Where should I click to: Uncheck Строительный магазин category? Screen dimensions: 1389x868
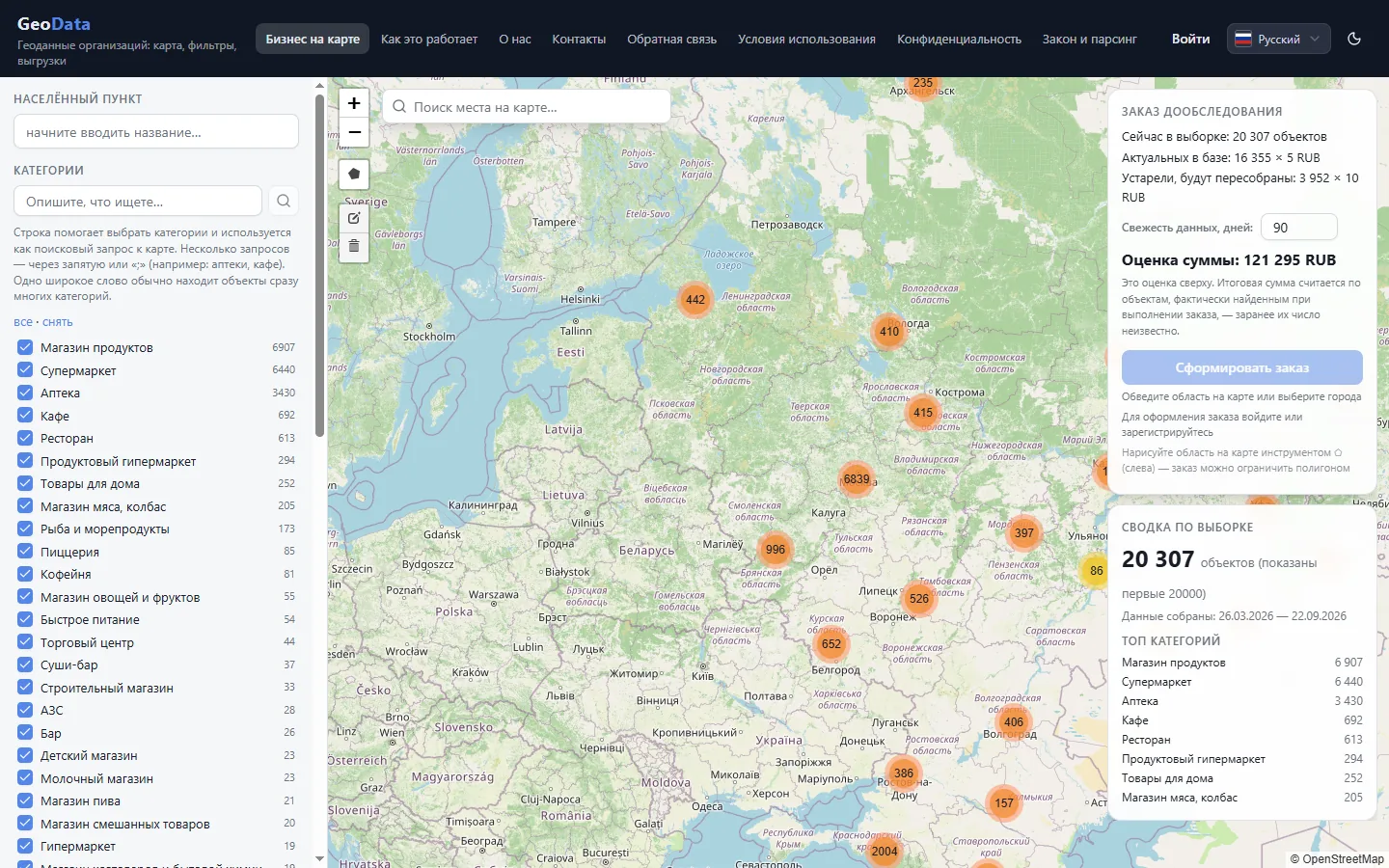[x=25, y=688]
